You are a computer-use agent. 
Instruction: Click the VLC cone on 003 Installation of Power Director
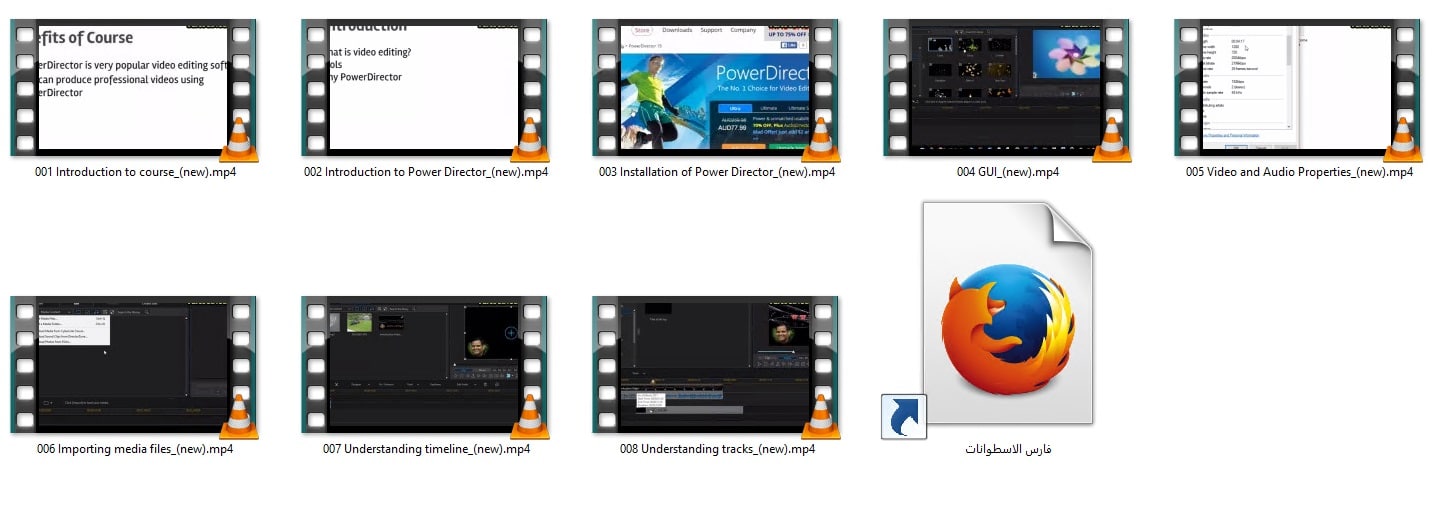820,139
